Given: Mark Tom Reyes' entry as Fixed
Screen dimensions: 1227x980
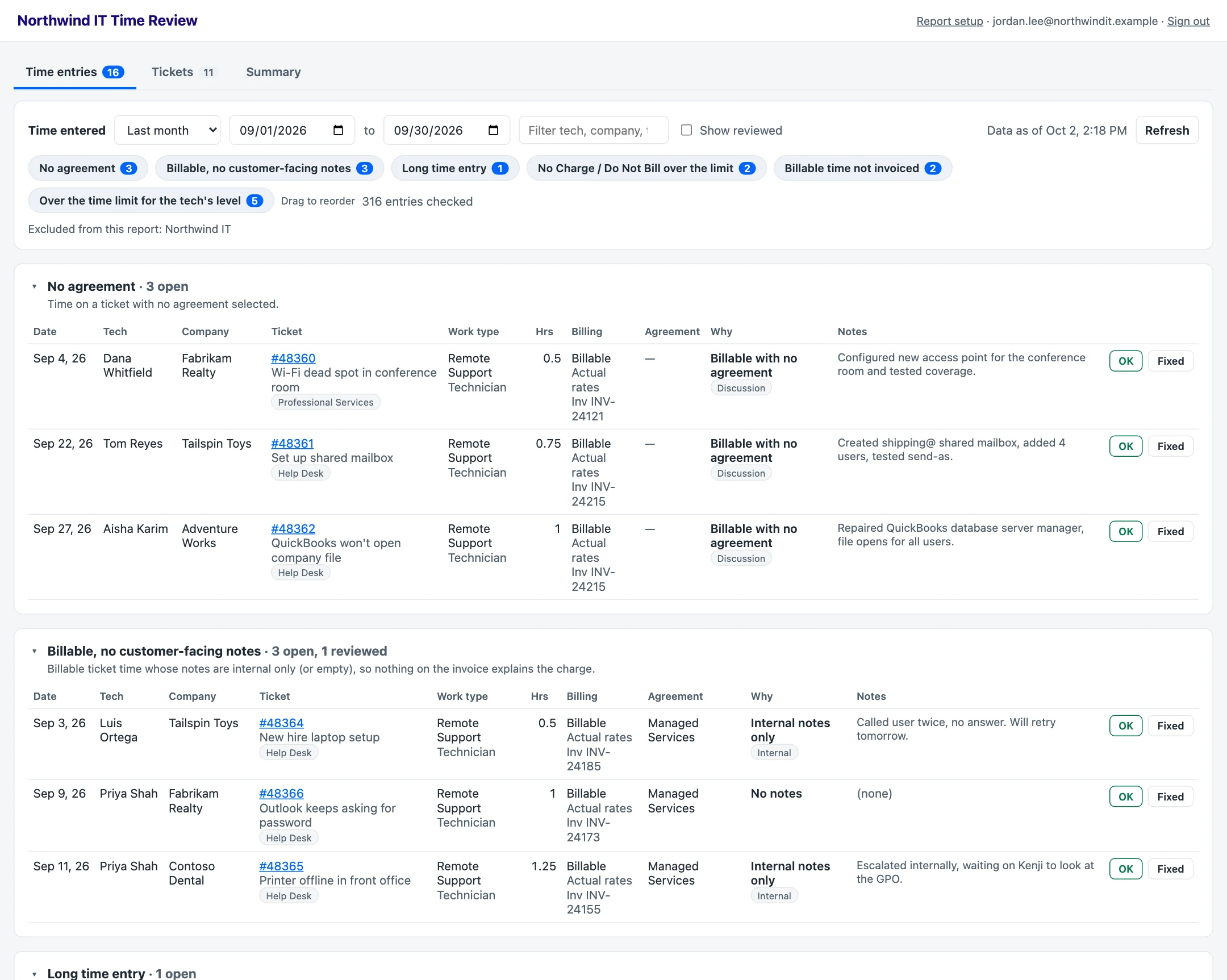Looking at the screenshot, I should tap(1170, 447).
